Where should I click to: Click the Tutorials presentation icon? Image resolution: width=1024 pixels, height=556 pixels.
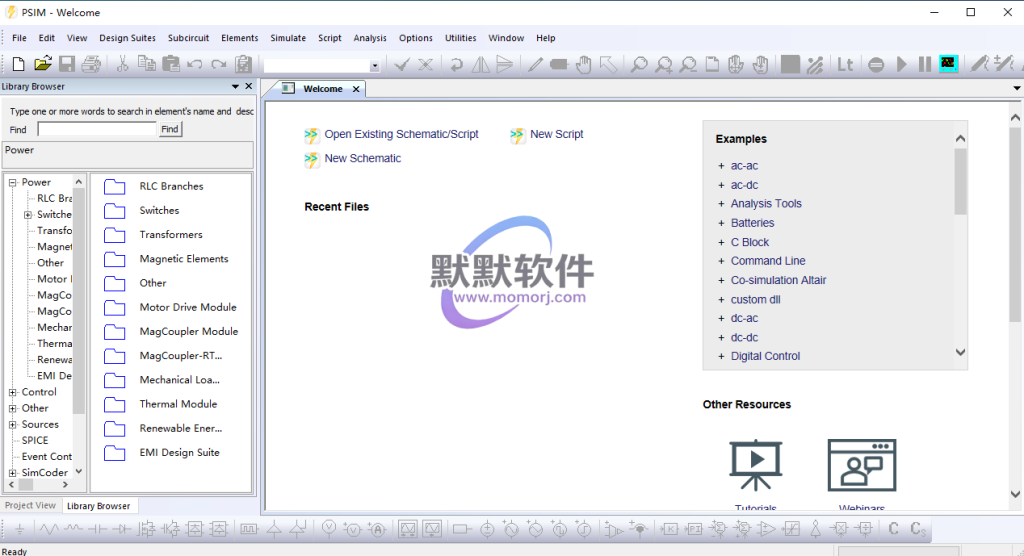756,465
